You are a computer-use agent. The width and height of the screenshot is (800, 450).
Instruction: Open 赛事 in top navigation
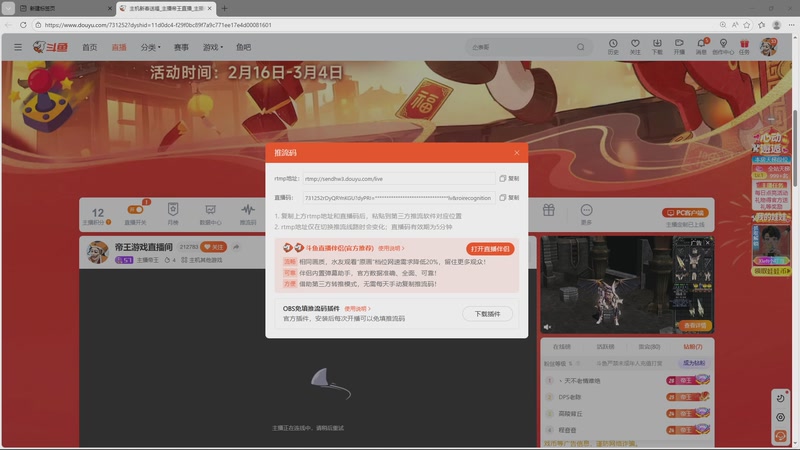click(x=181, y=47)
